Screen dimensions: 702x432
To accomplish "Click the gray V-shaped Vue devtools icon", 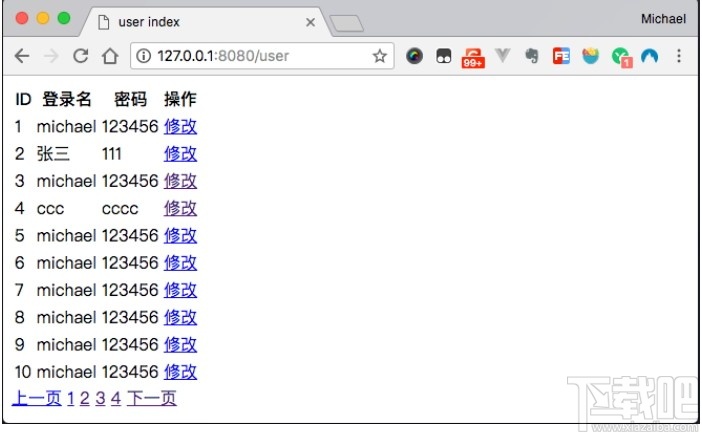I will (x=503, y=56).
